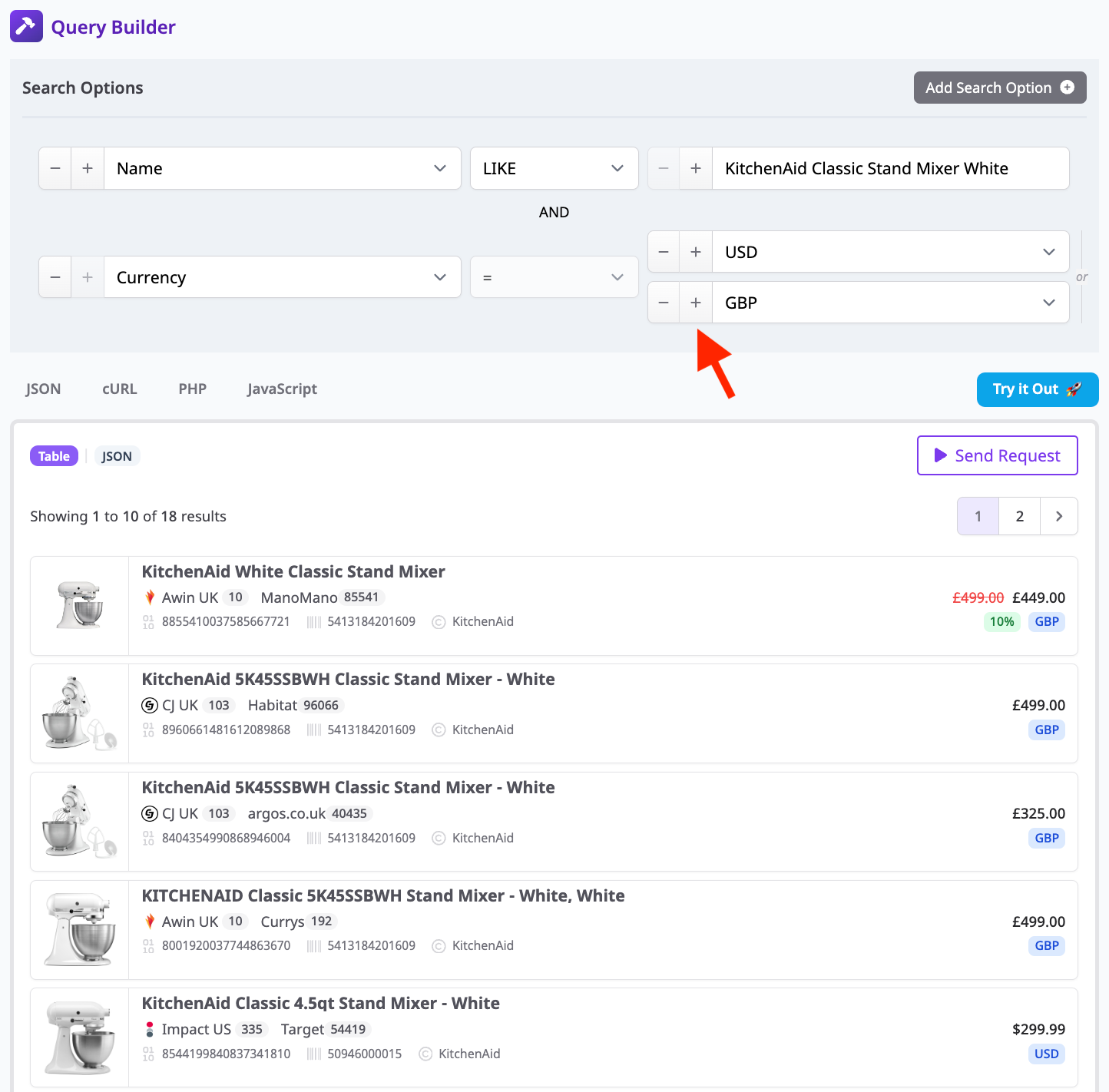Switch to the JSON code tab
1109x1092 pixels.
tap(43, 389)
